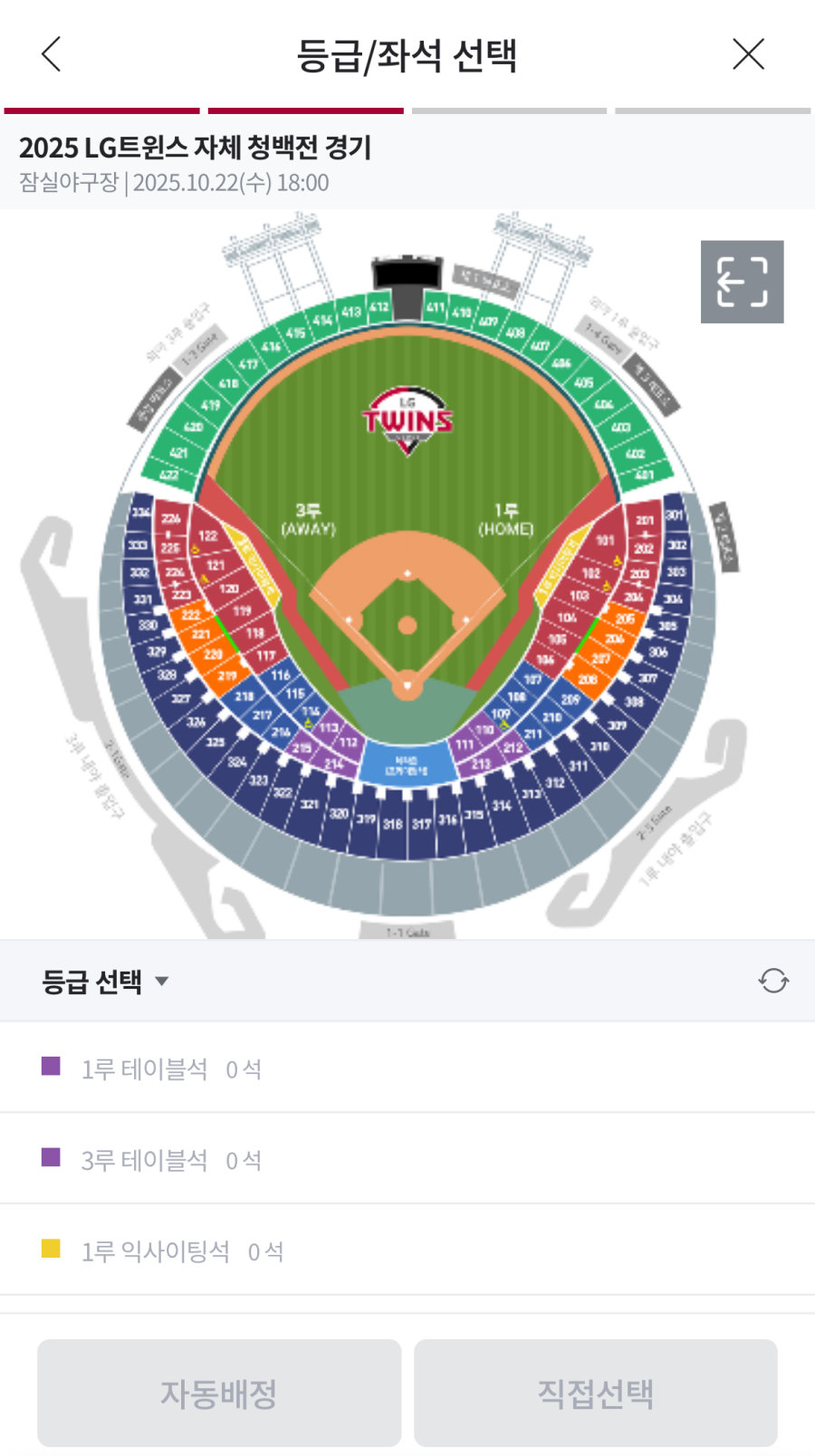Select navy section 318 on seat map
The width and height of the screenshot is (815, 1456).
(392, 825)
